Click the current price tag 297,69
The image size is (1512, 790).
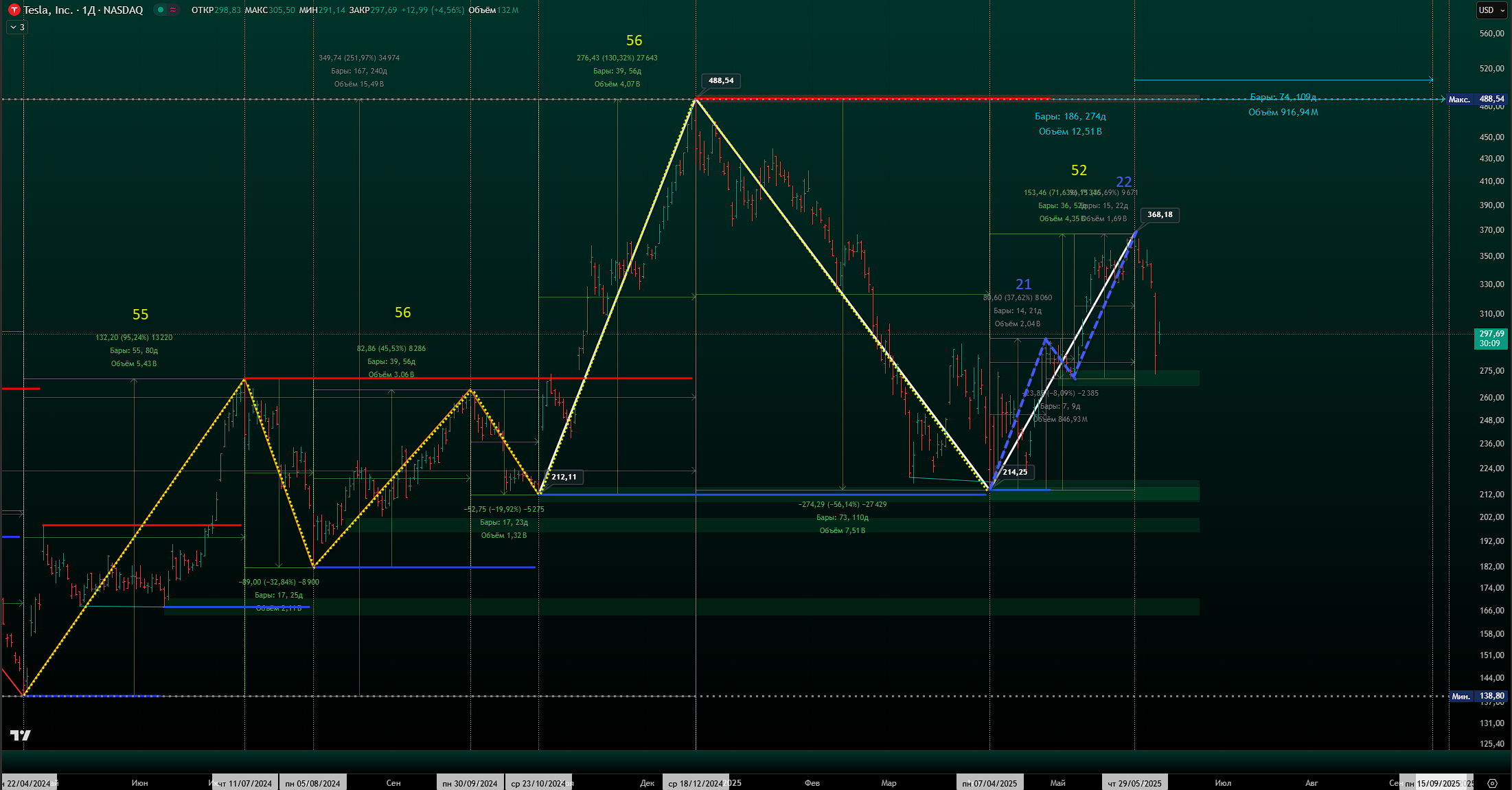tap(1491, 339)
